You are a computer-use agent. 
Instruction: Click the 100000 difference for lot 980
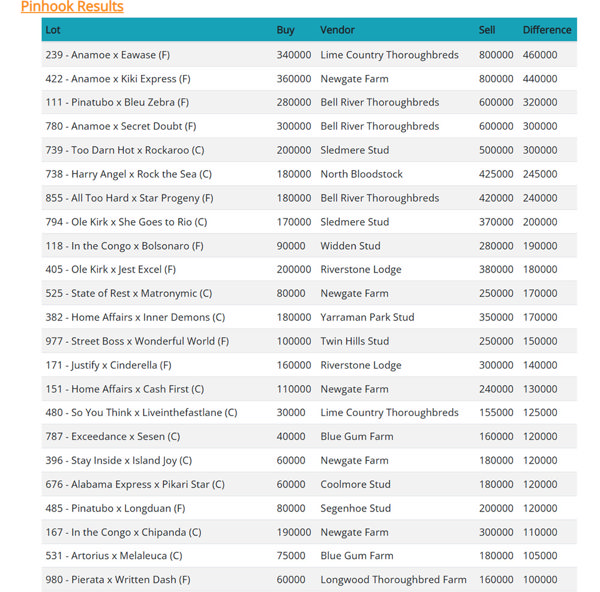(x=540, y=580)
